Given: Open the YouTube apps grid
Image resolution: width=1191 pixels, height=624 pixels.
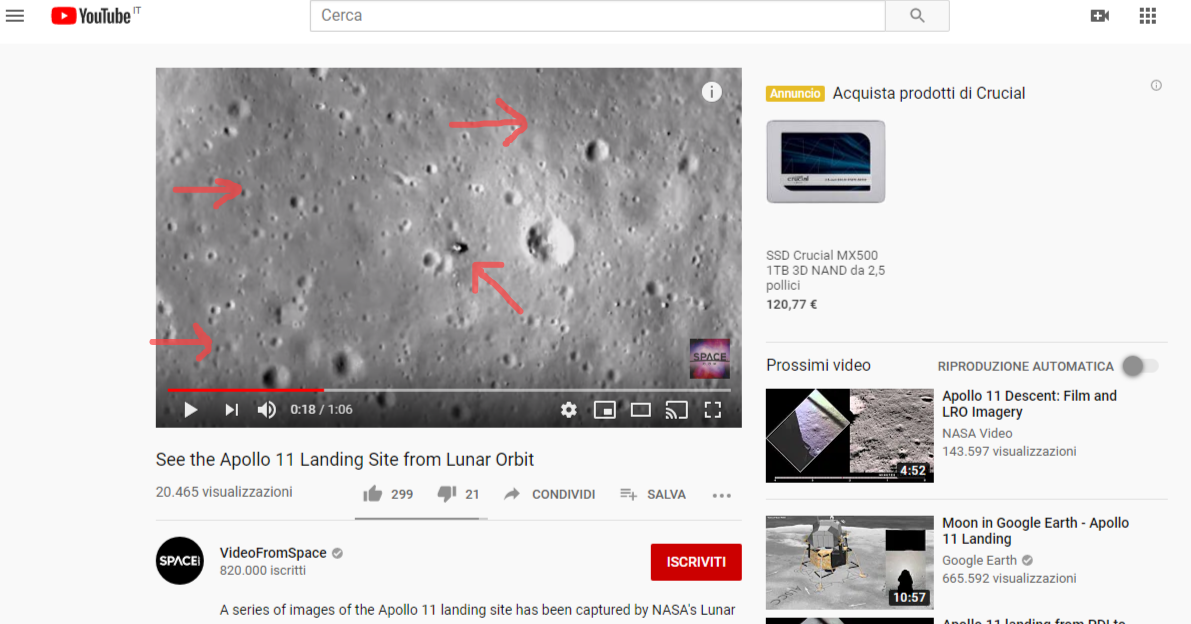Looking at the screenshot, I should point(1148,16).
